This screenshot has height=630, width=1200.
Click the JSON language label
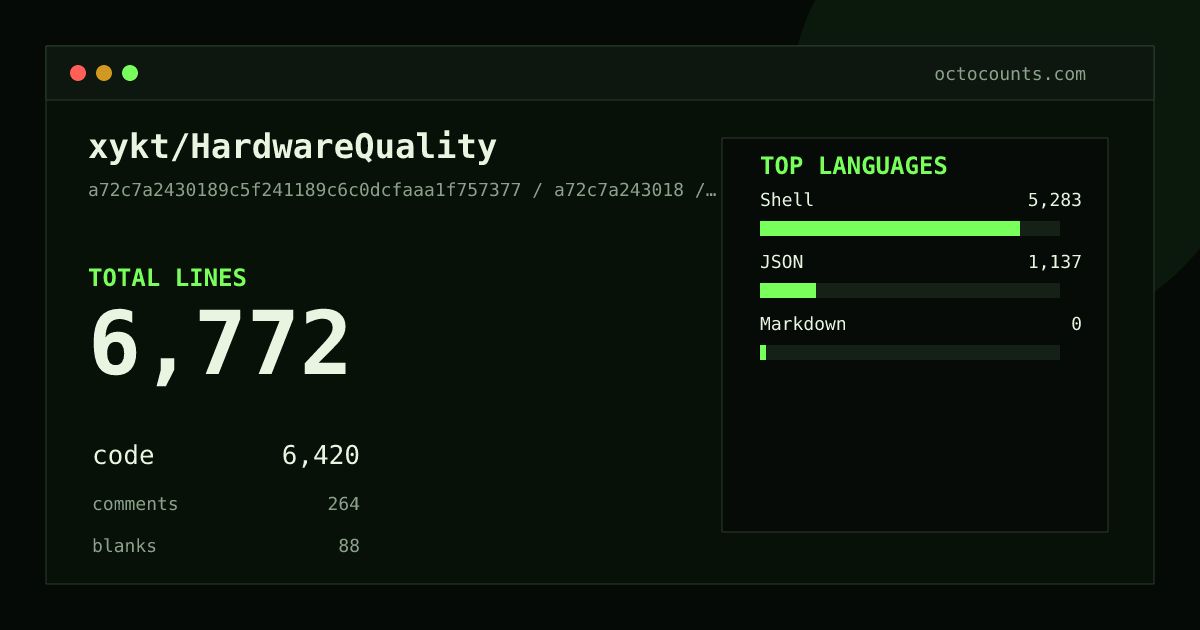tap(781, 262)
